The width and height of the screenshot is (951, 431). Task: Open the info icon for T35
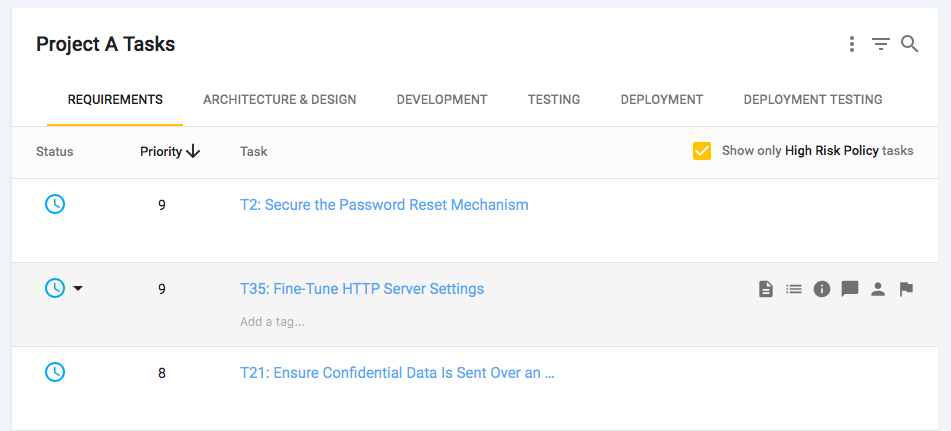[822, 289]
